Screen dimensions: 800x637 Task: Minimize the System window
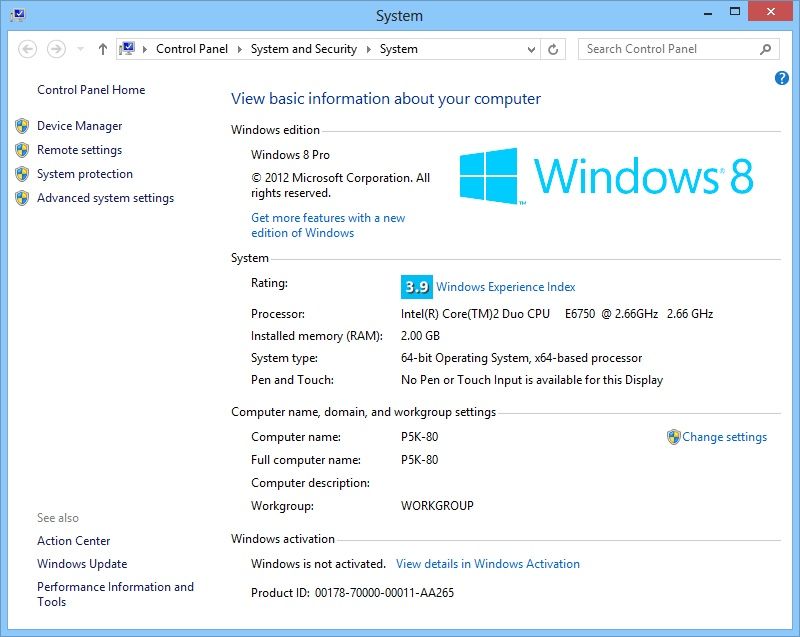[708, 12]
